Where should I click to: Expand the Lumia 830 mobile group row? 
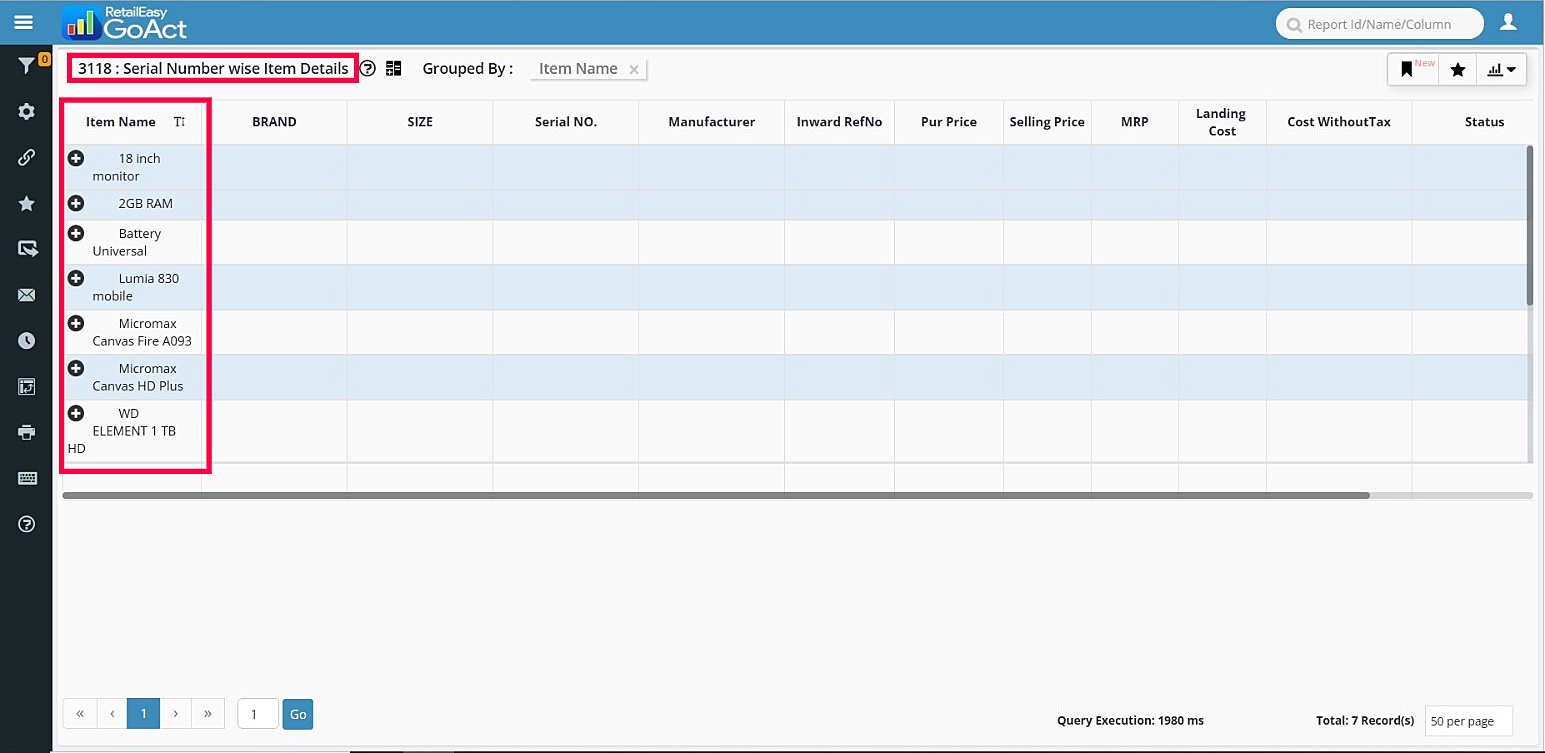click(x=76, y=278)
